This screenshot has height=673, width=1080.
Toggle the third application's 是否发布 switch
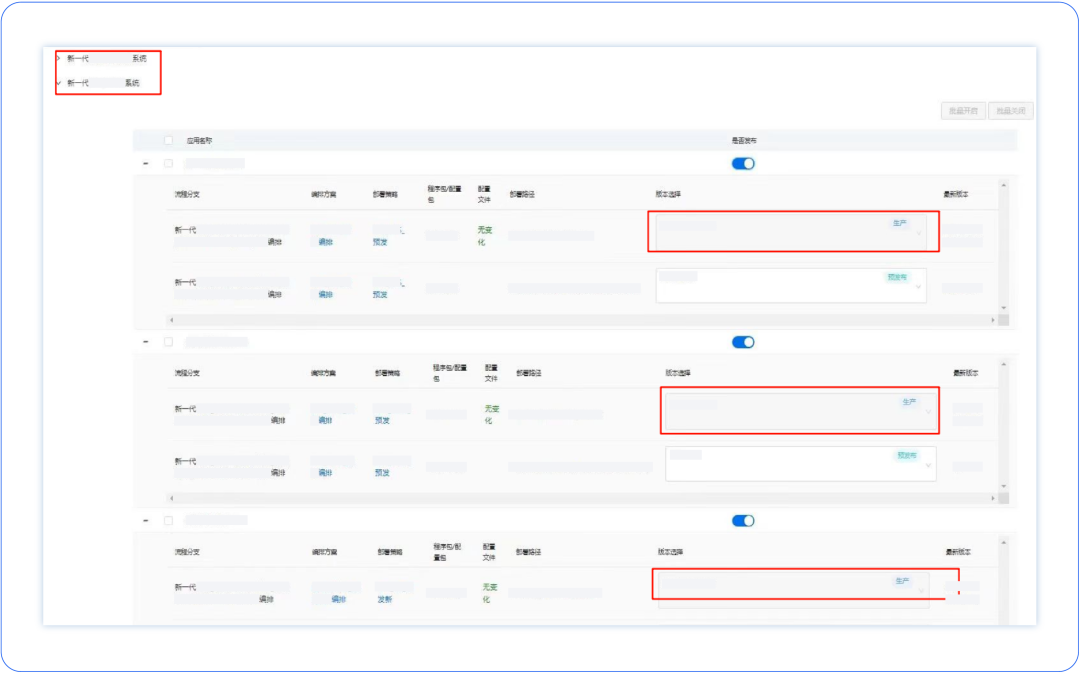(743, 521)
